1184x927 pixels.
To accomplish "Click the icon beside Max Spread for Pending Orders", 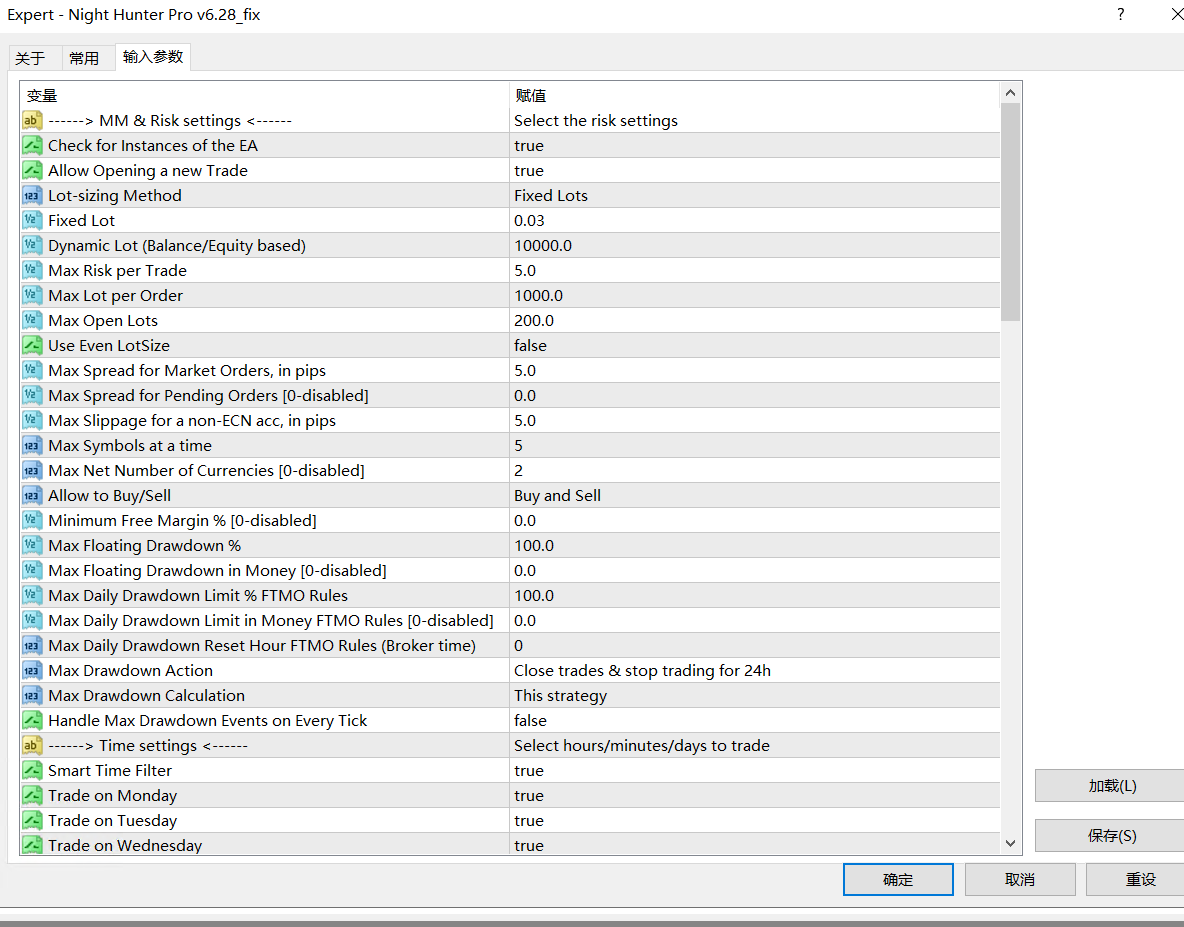I will tap(32, 395).
